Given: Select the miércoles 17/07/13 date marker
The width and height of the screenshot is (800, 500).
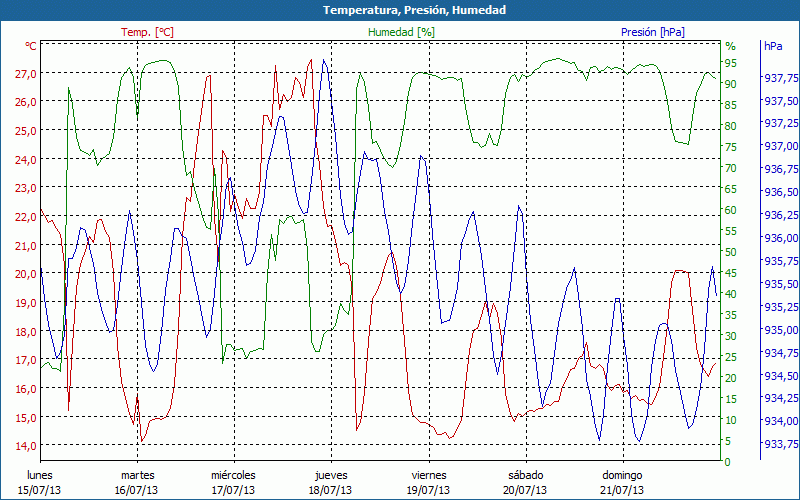Looking at the screenshot, I should tap(234, 482).
